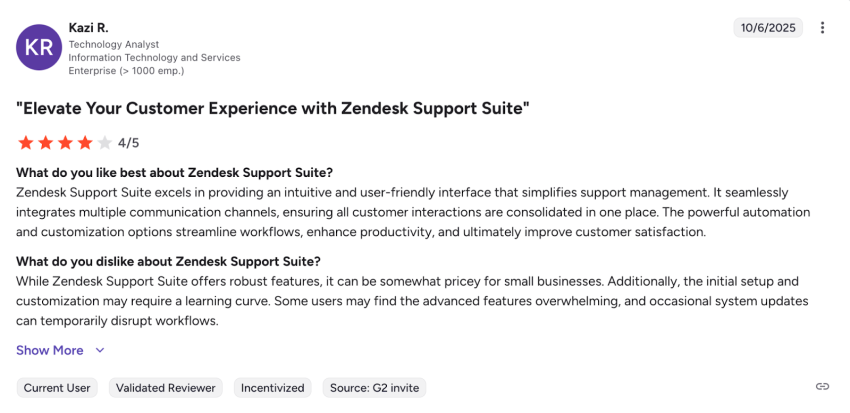Click the KR reviewer avatar
The width and height of the screenshot is (850, 413).
pos(39,47)
